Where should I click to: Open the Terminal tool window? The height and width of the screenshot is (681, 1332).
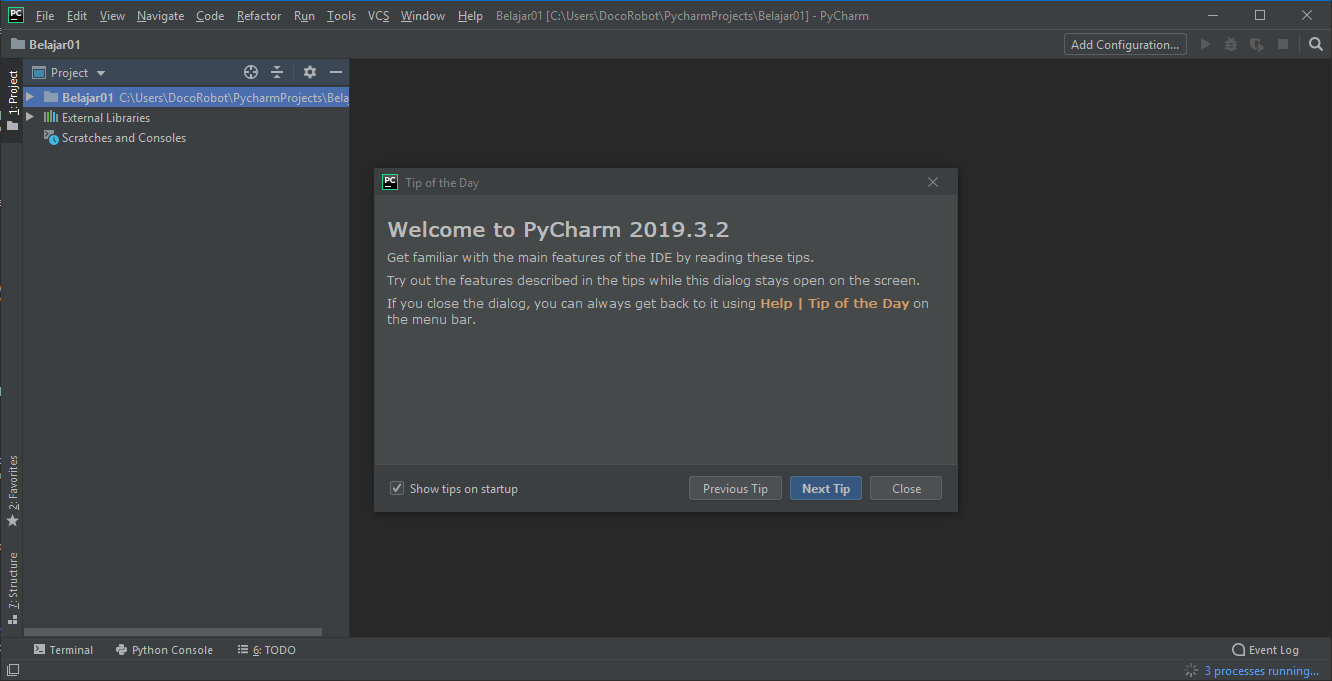click(63, 649)
